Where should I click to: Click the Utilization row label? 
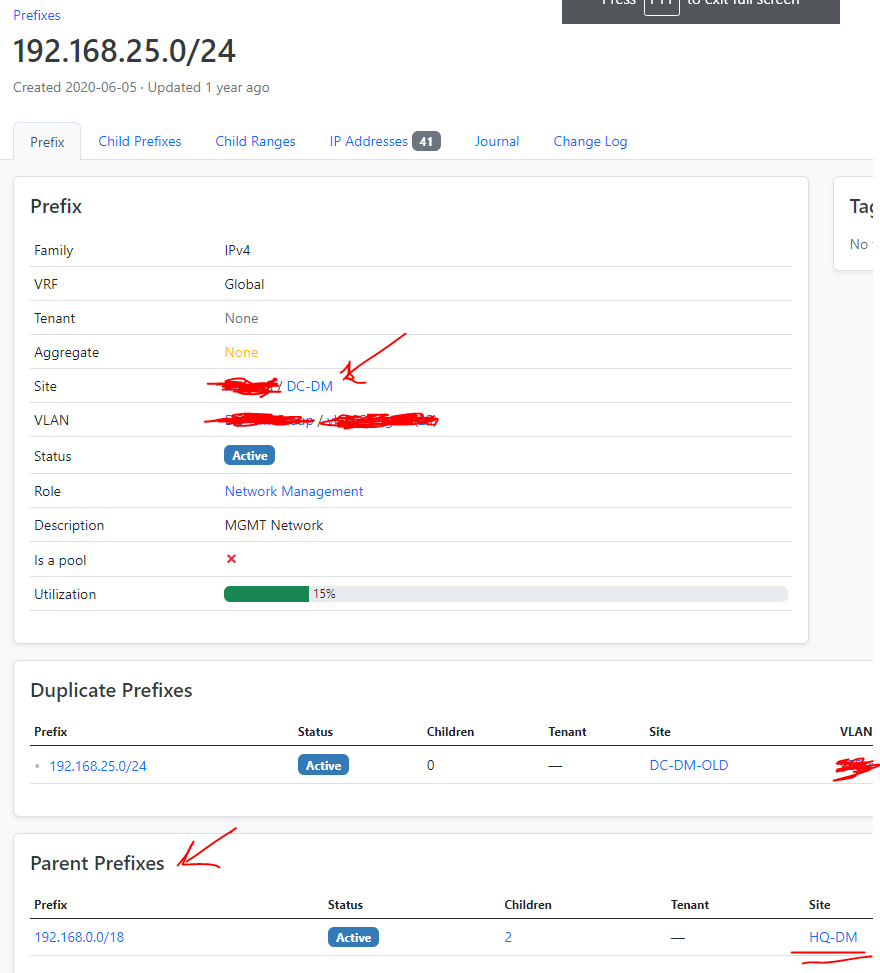tap(65, 594)
